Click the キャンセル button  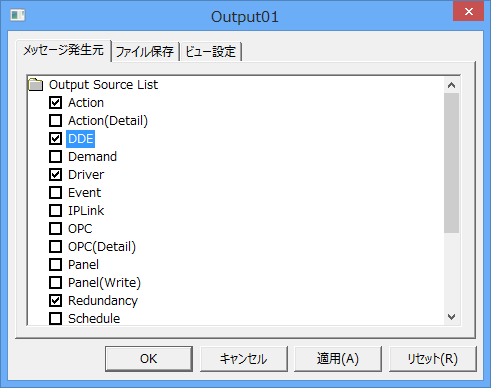pos(244,359)
